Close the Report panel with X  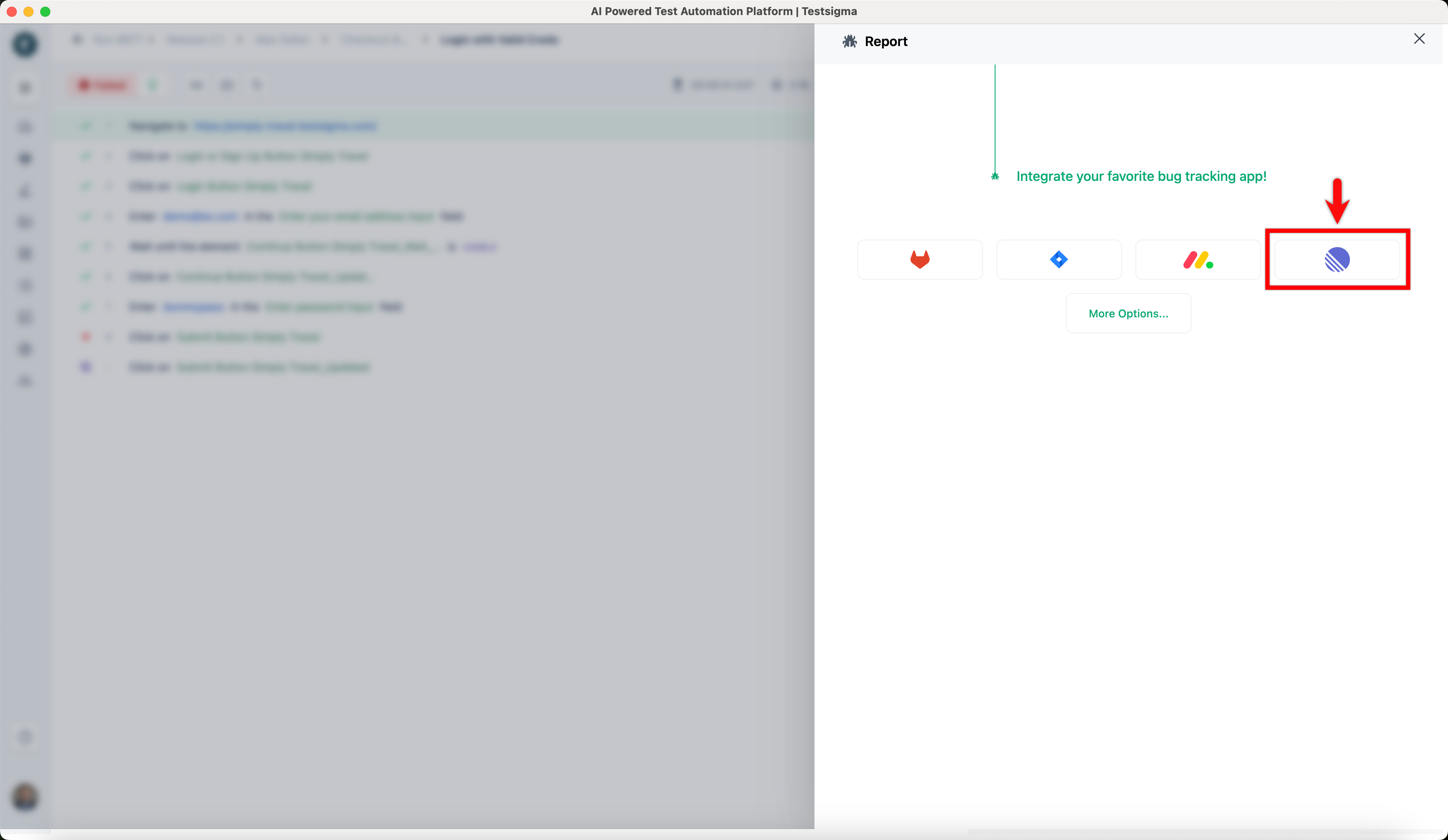1419,39
